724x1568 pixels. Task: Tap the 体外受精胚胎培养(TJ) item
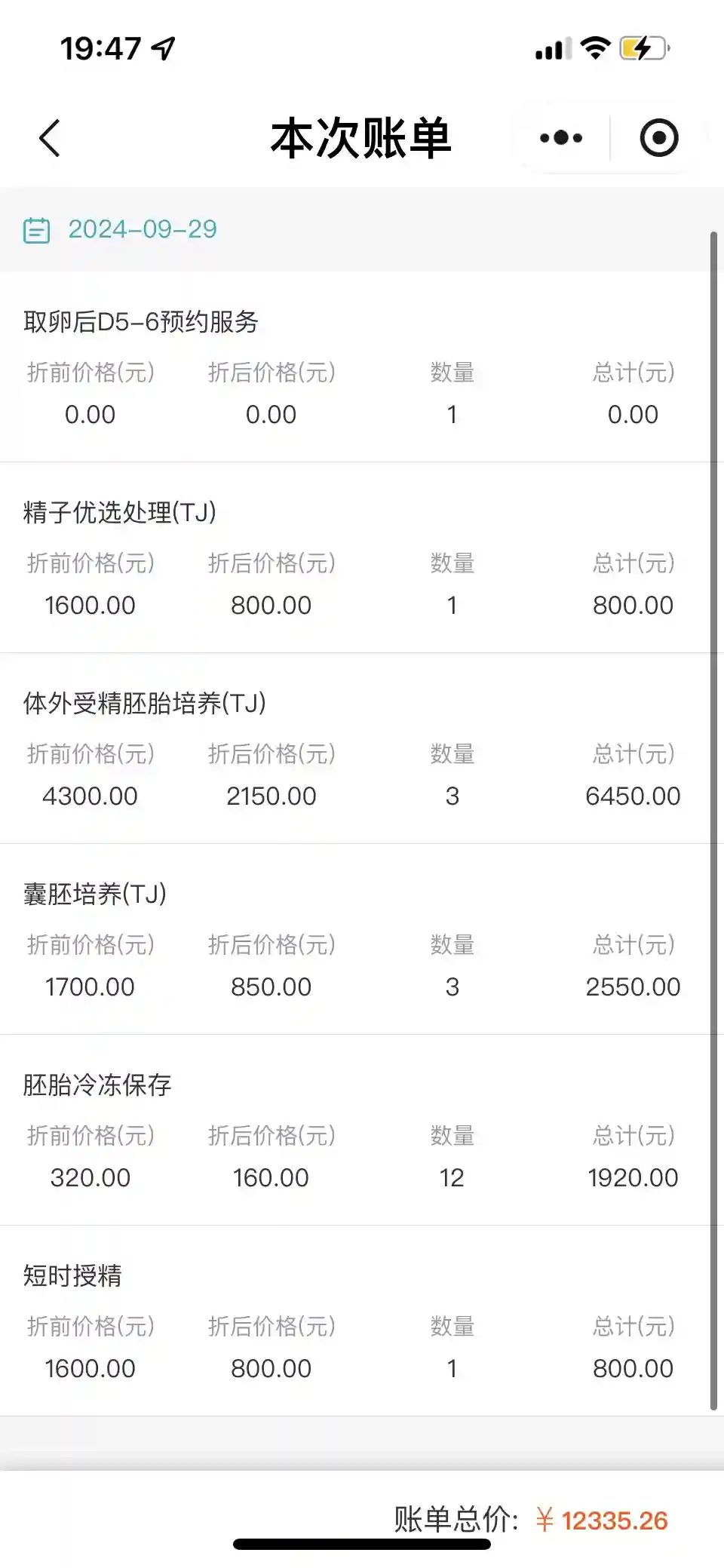145,704
